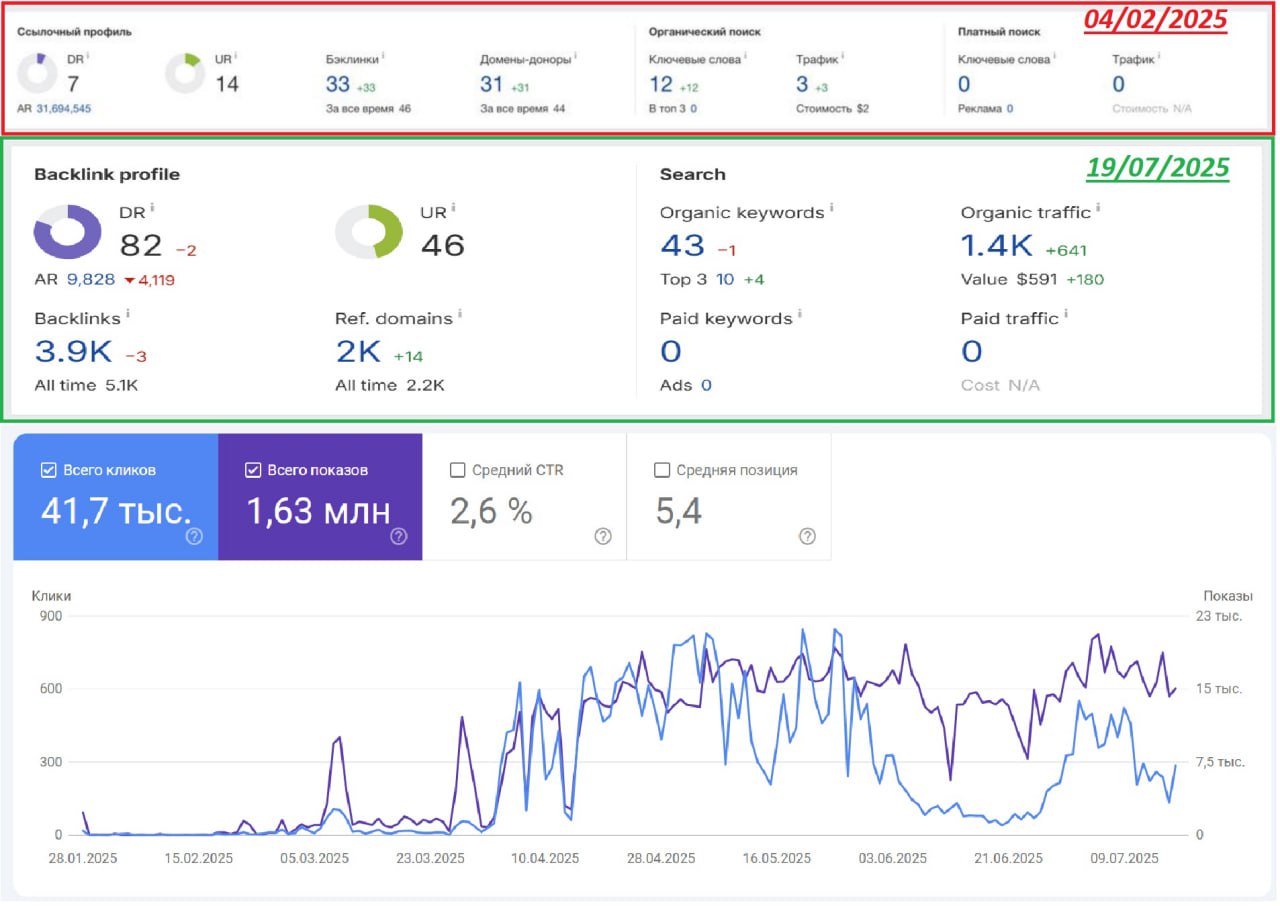Show info tooltip for Ref. domains

[460, 315]
